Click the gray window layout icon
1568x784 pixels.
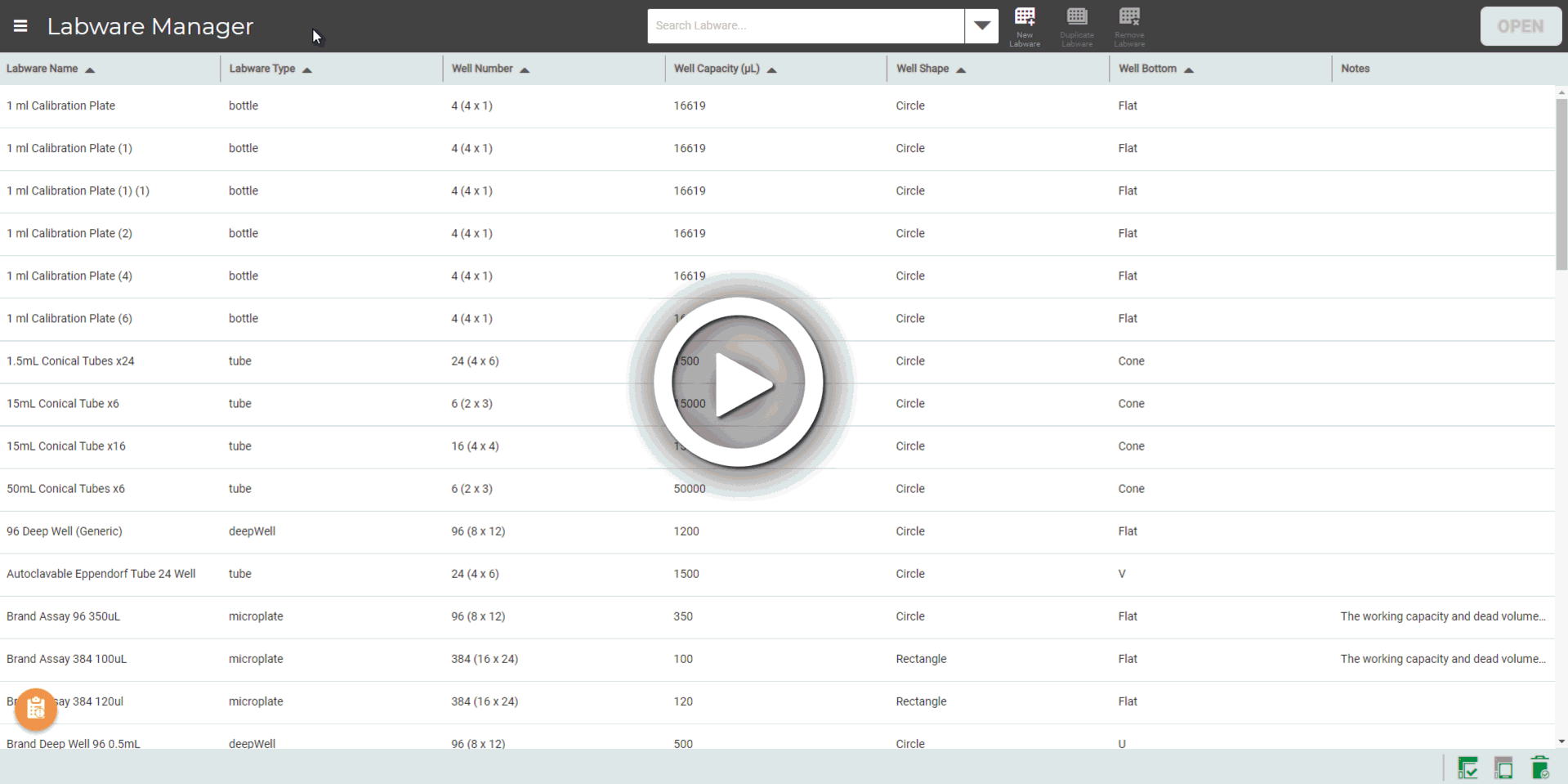pyautogui.click(x=1503, y=768)
